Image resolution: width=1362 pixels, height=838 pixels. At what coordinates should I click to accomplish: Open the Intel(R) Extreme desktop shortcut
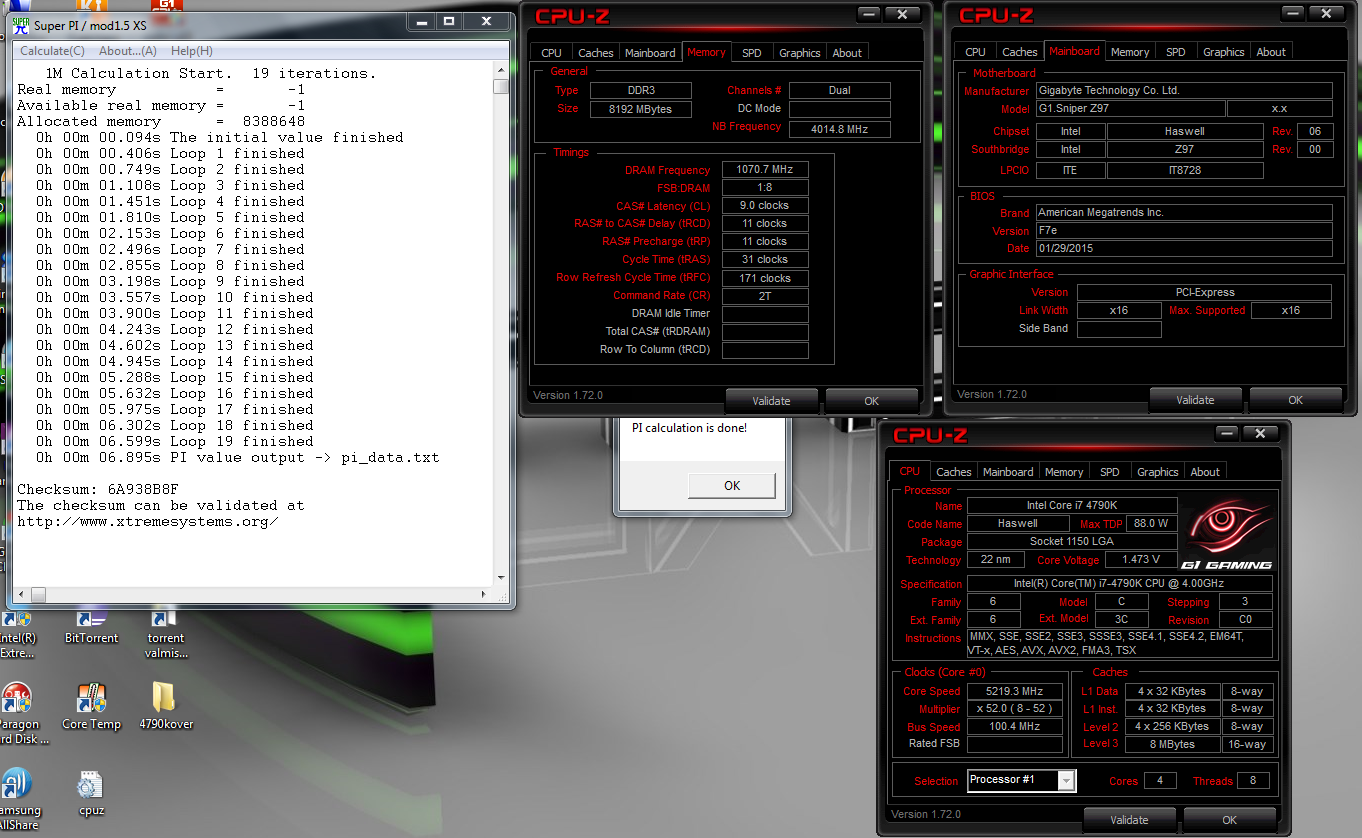16,633
